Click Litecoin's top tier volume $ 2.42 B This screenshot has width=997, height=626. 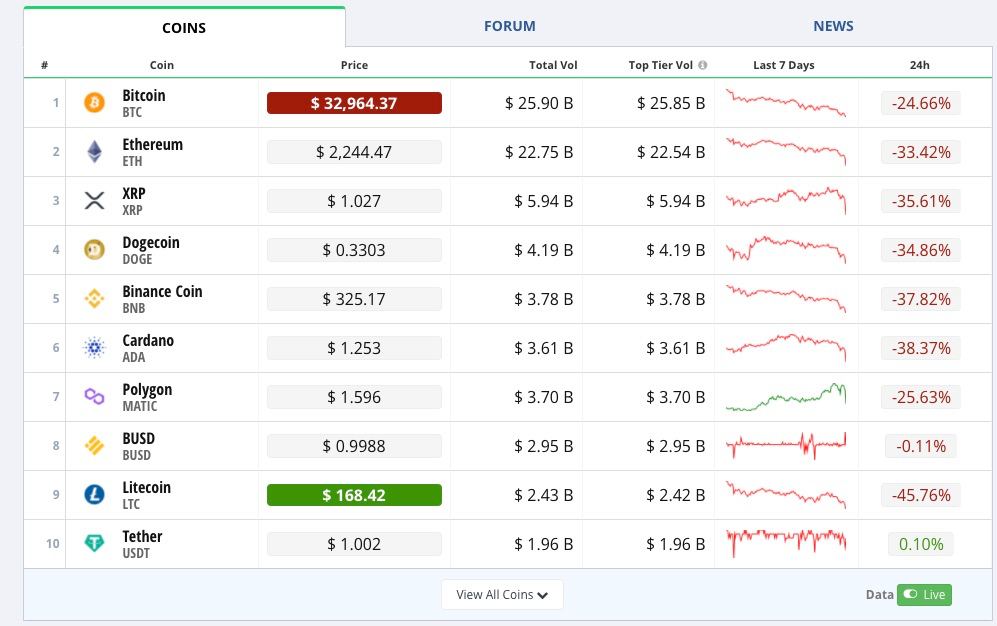coord(675,495)
